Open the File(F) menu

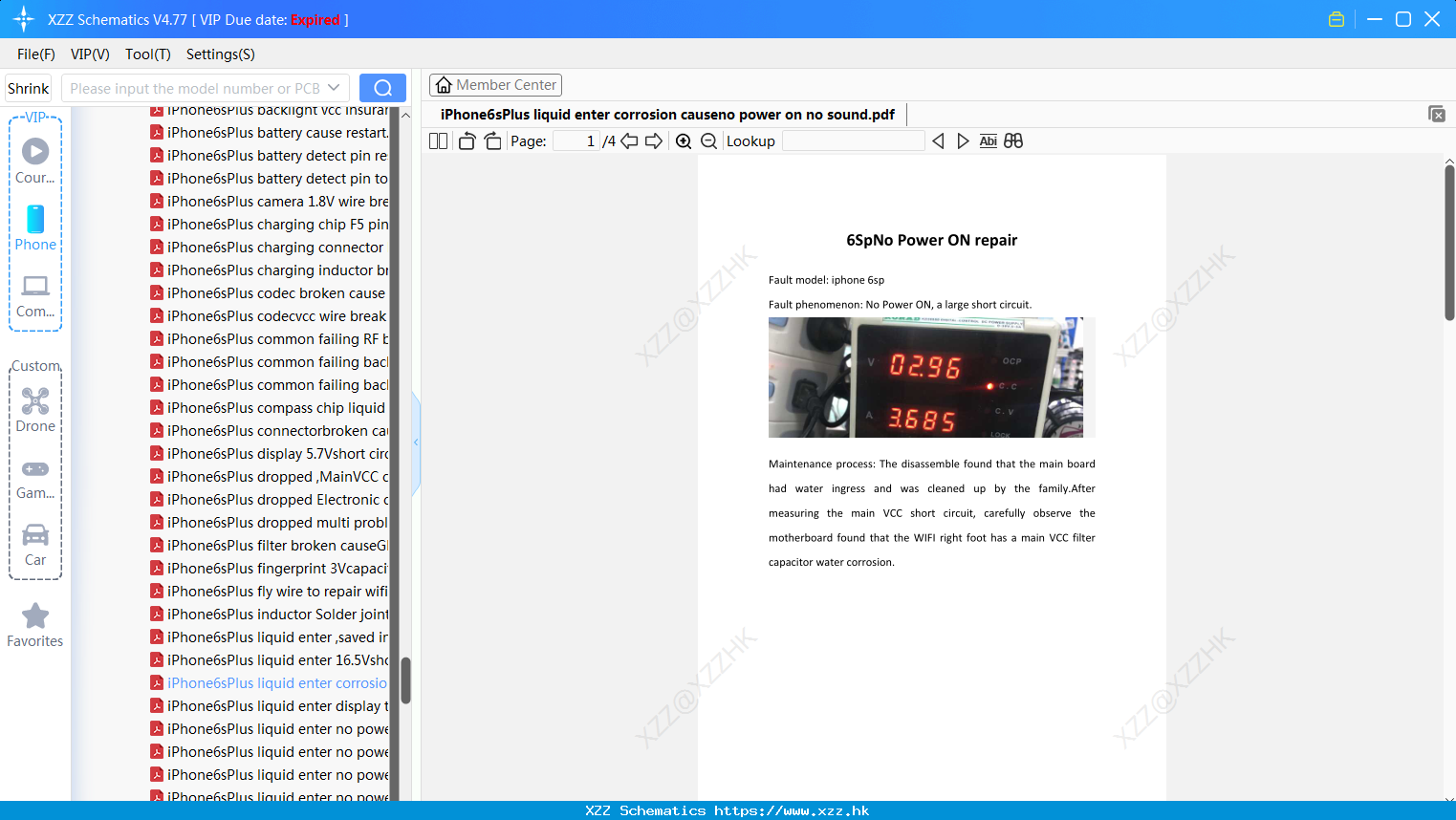[36, 54]
